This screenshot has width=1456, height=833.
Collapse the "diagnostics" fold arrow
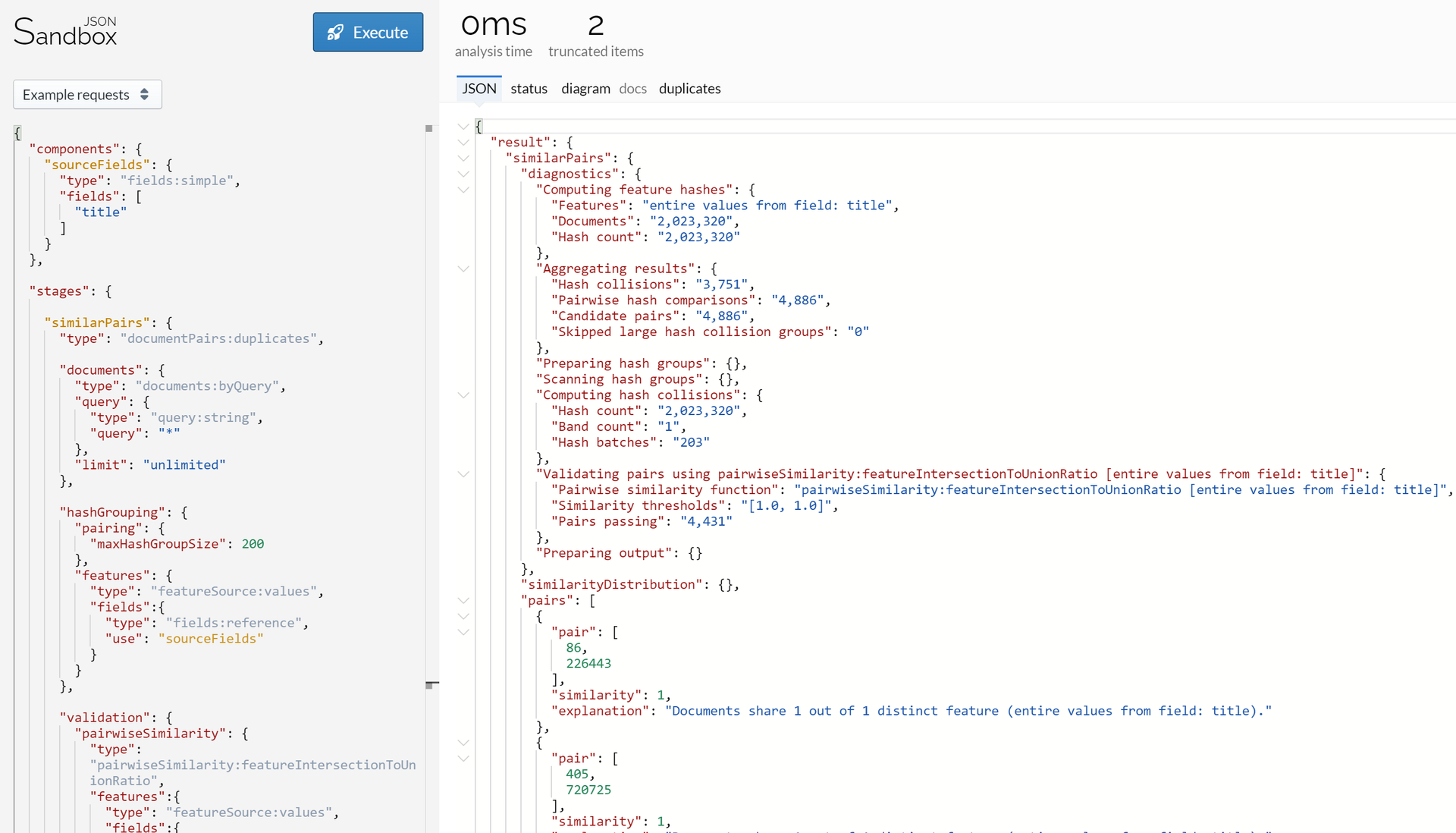coord(463,174)
